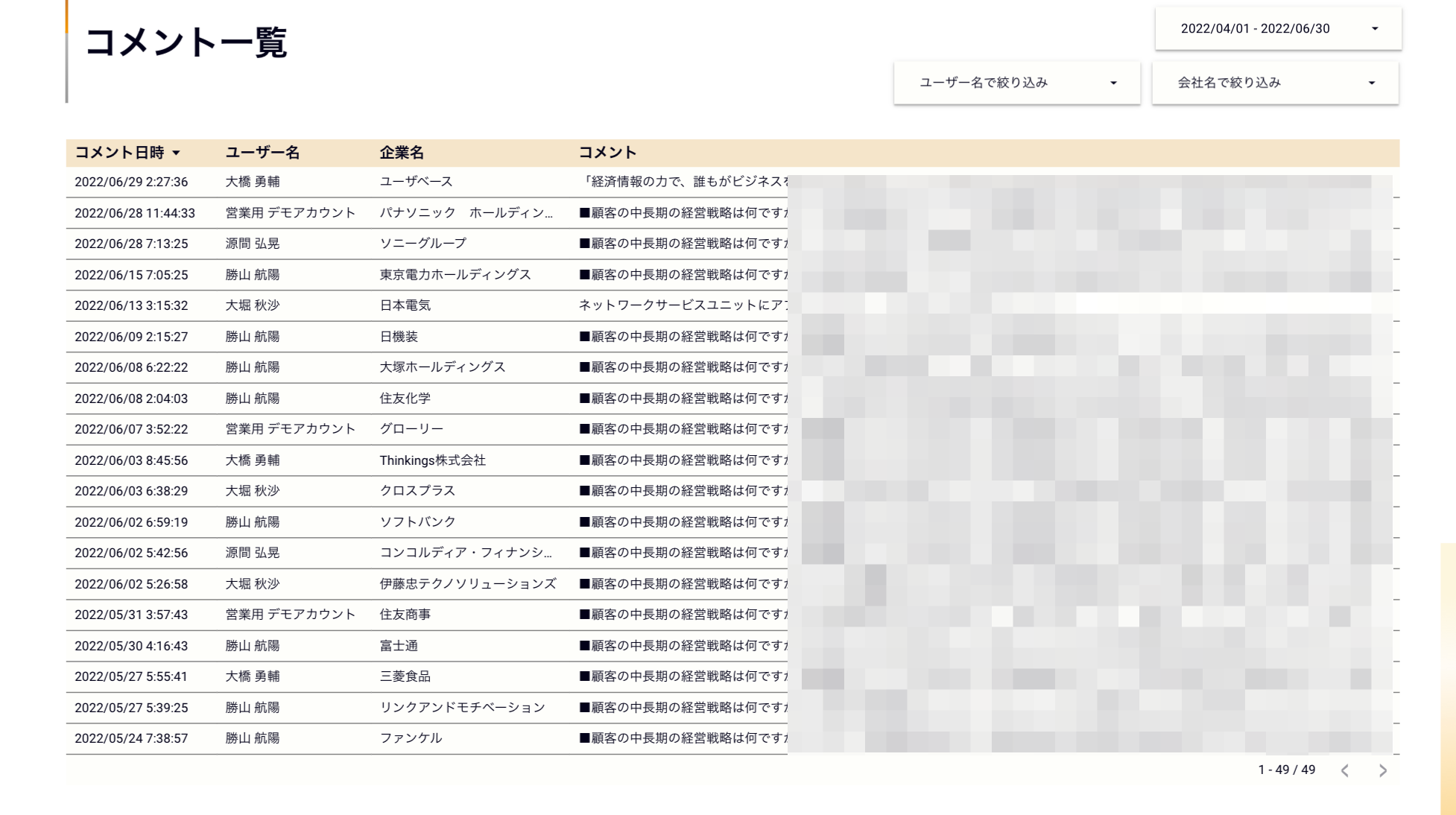Viewport: 1456px width, 815px height.
Task: Click the previous page chevron arrow
Action: pos(1344,770)
